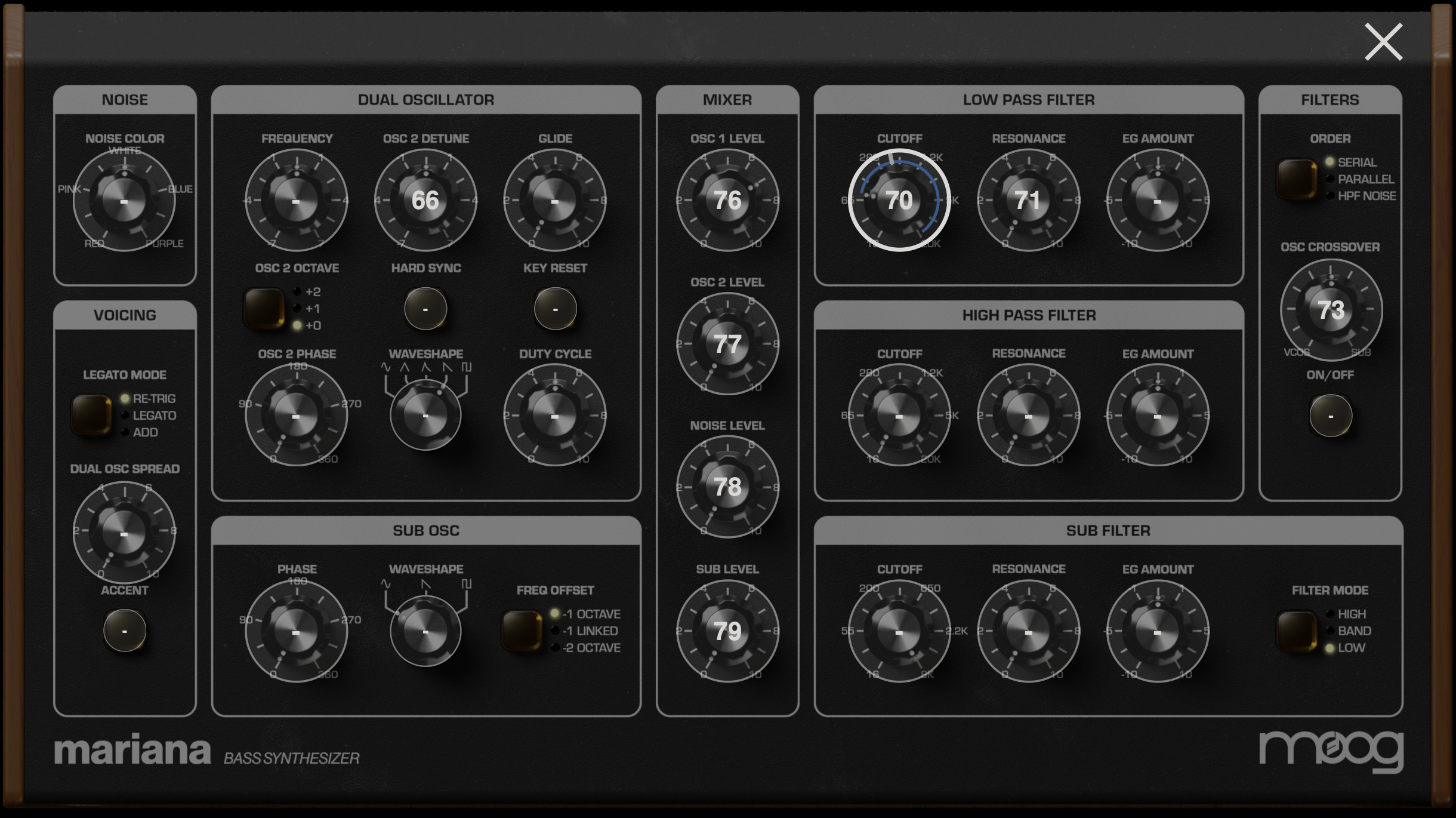Toggle the Key Reset button
1456x818 pixels.
[555, 309]
